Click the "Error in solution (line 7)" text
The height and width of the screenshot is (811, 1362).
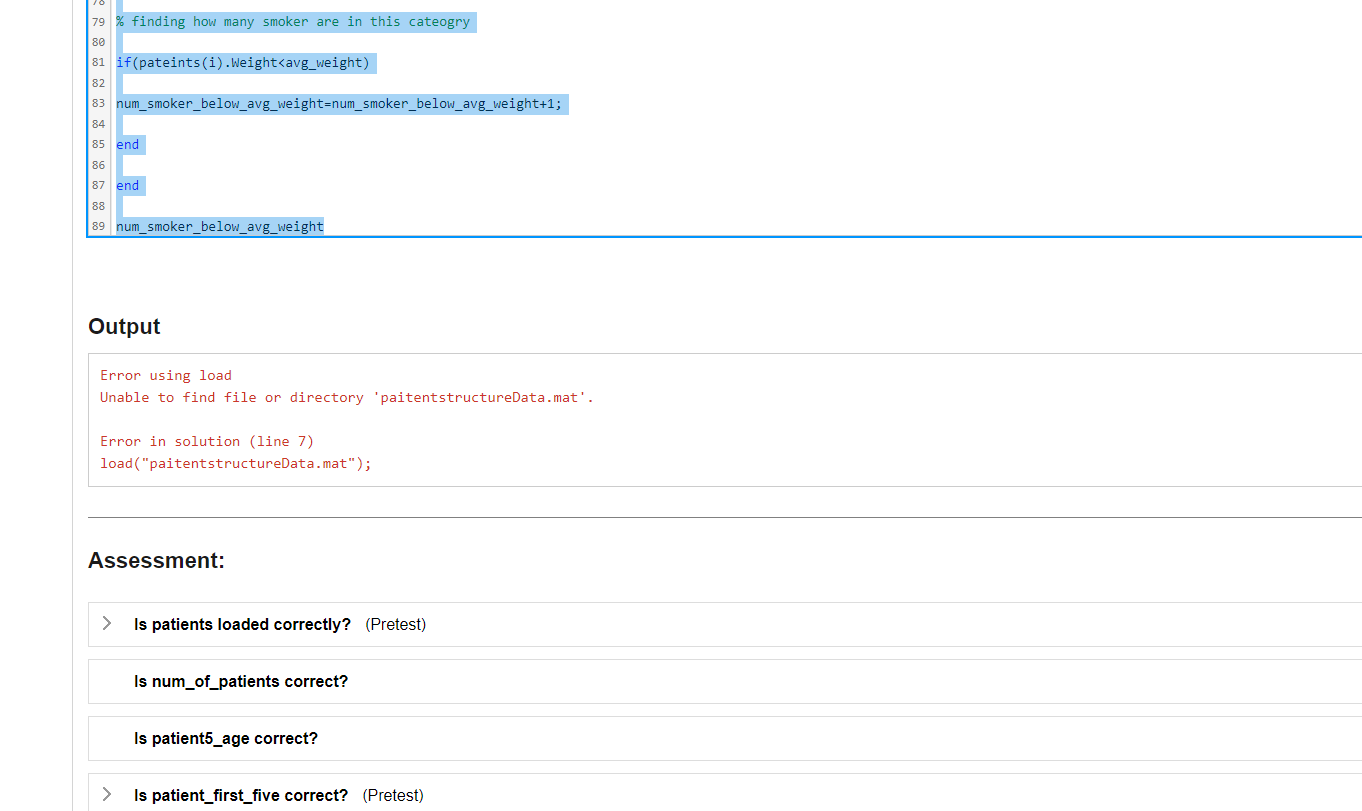(204, 440)
